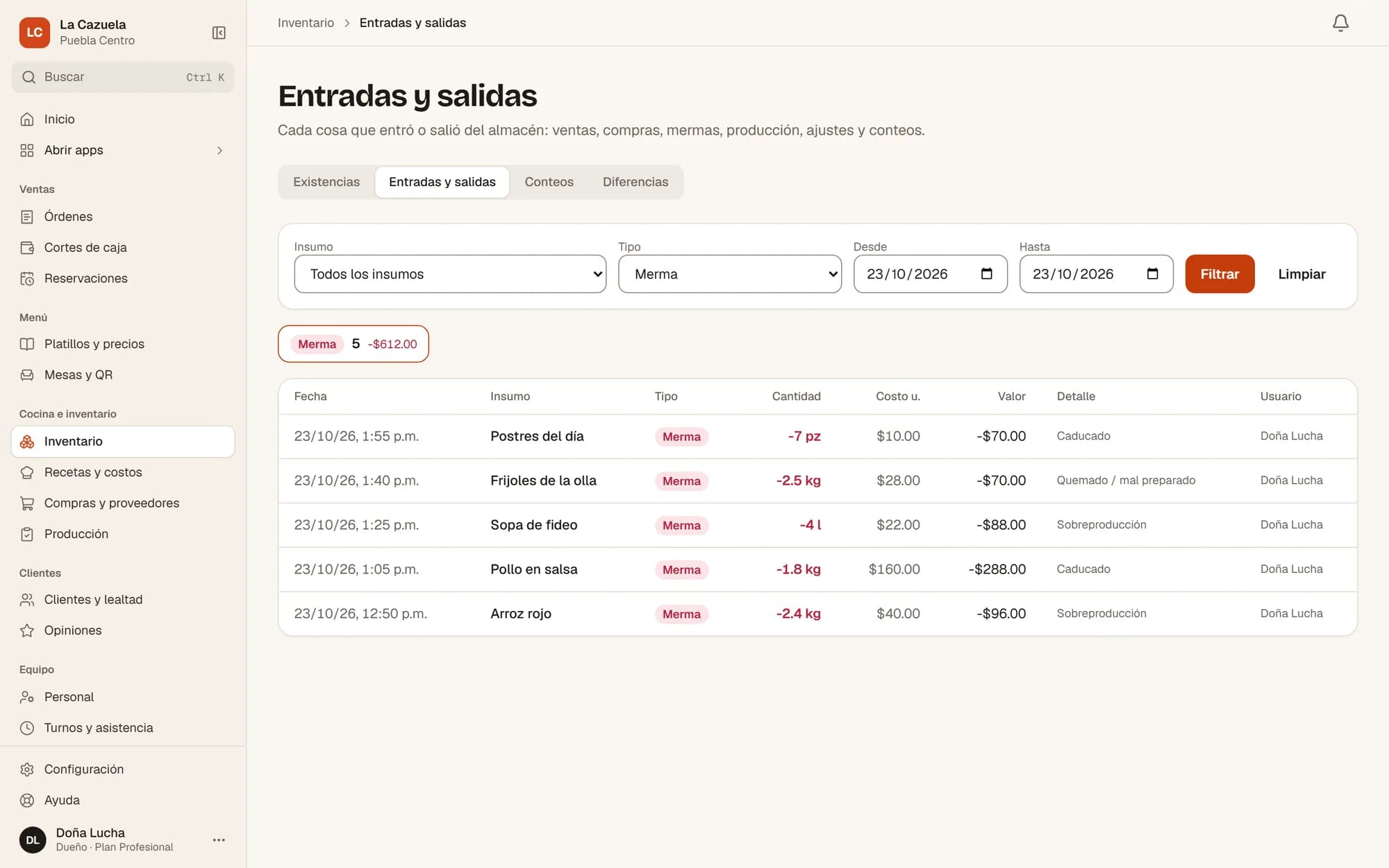Click the Clientes y lealtad people icon
The image size is (1389, 868).
coord(27,599)
